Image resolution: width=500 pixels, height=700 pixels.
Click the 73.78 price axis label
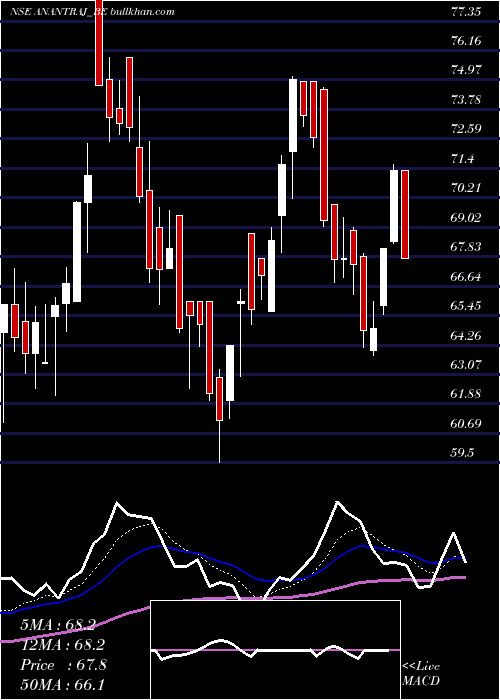(x=466, y=99)
